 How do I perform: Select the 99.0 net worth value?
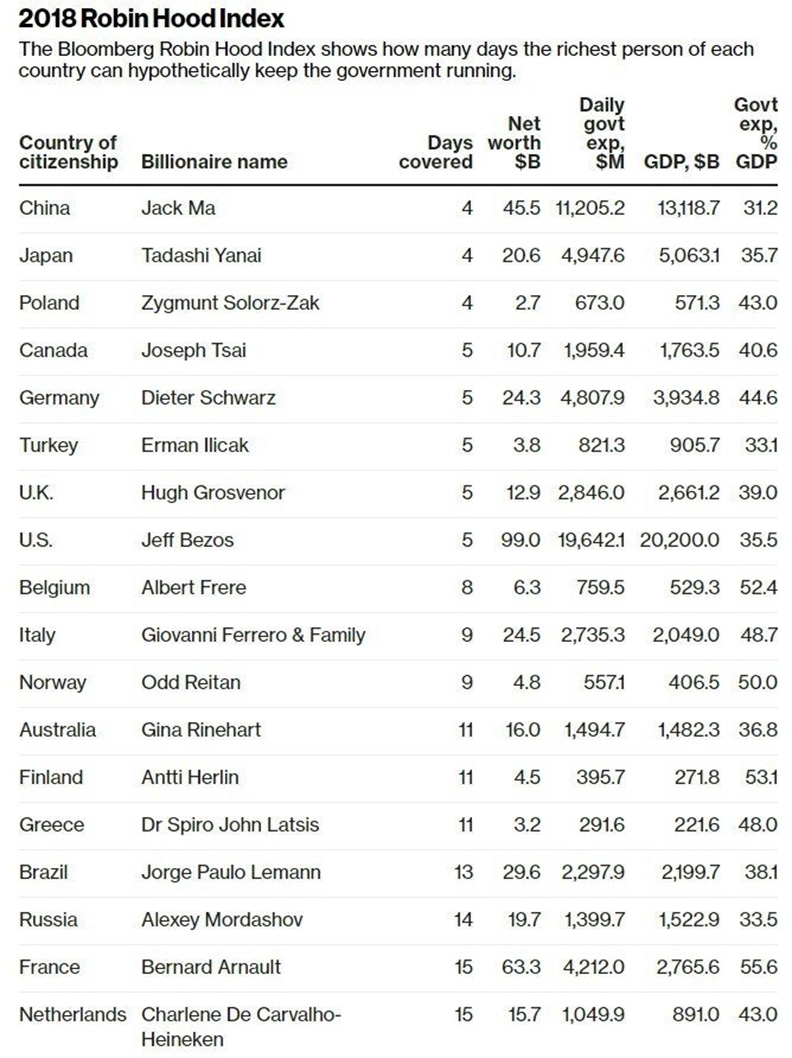[521, 541]
